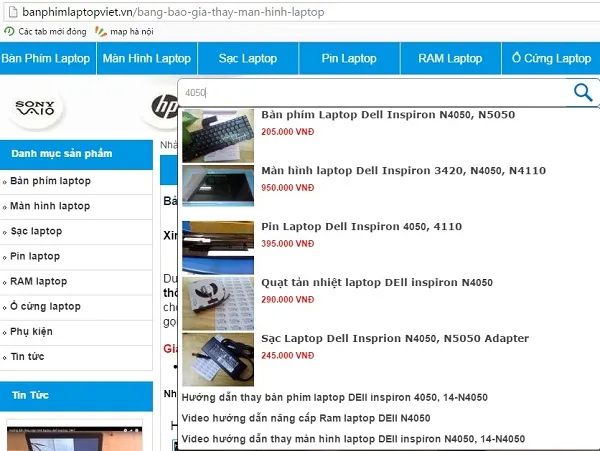This screenshot has width=600, height=451.
Task: Open thumbnail of Dell 4050 battery
Action: click(x=218, y=247)
